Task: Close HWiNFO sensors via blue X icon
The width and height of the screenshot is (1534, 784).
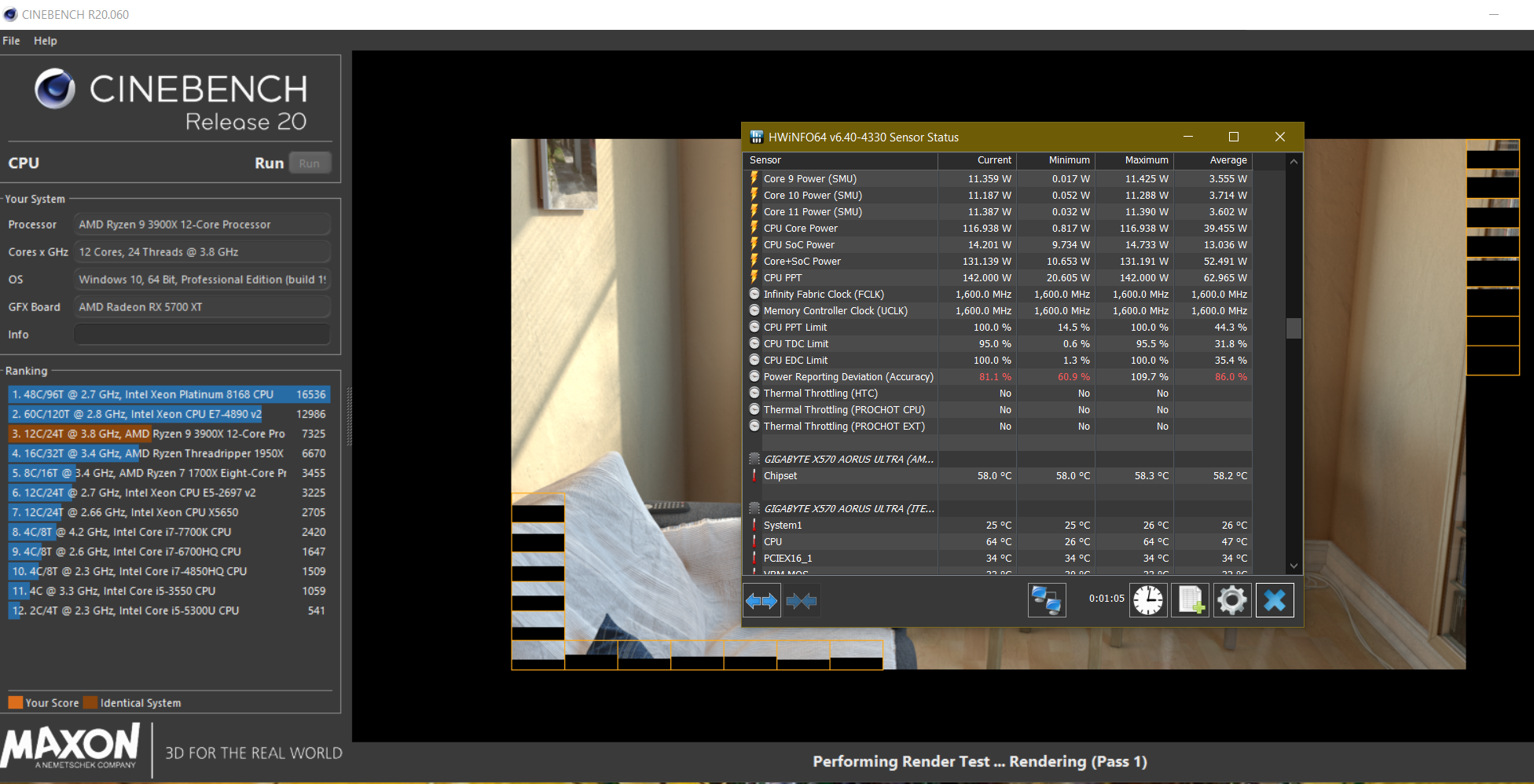Action: point(1275,601)
